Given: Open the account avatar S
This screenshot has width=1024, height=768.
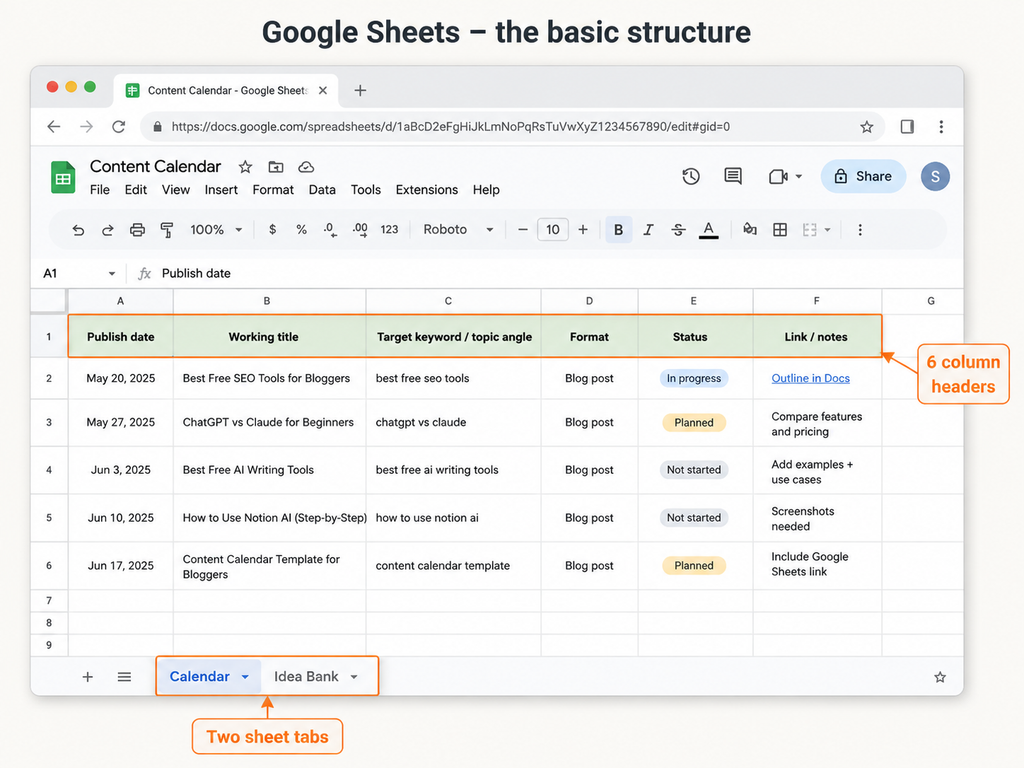Looking at the screenshot, I should point(935,176).
